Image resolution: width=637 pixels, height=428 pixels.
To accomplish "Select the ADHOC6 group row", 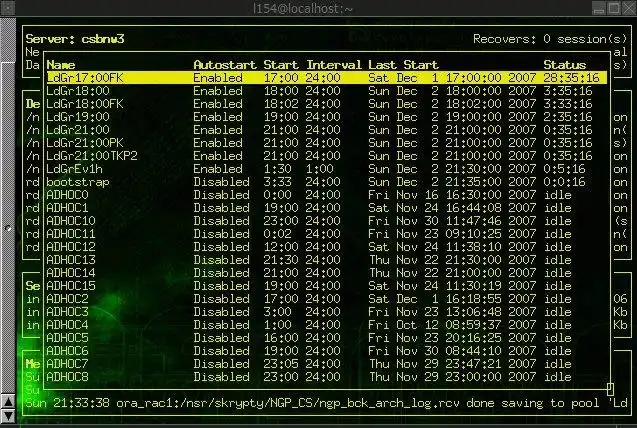I will click(x=327, y=350).
